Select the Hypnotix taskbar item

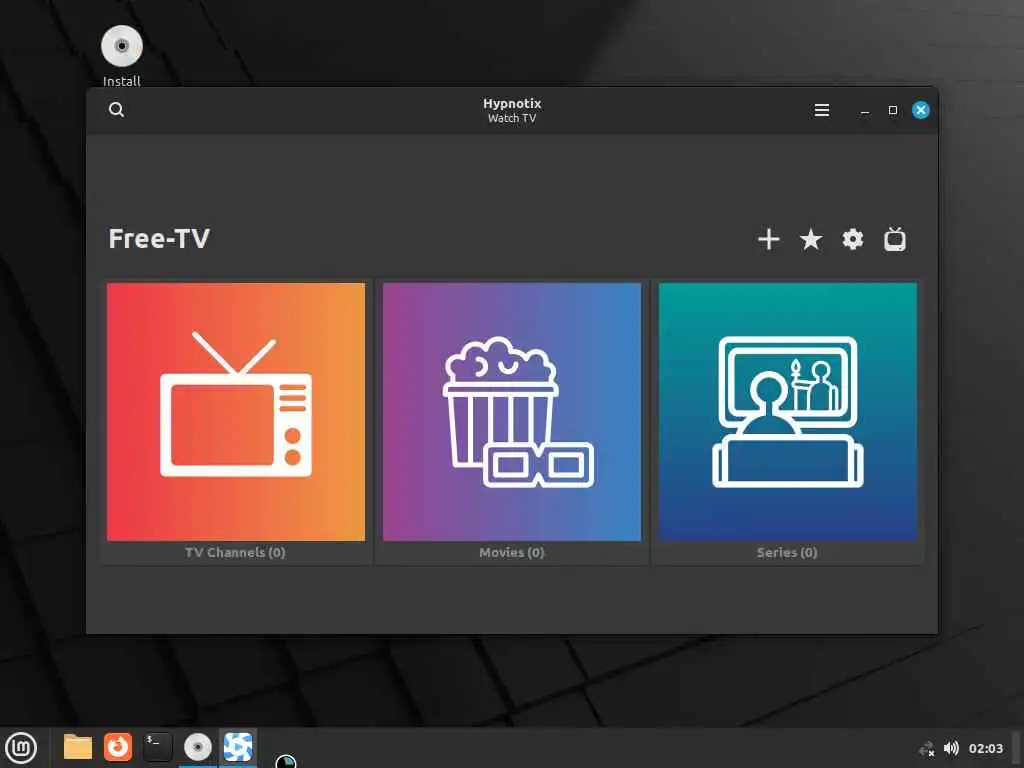[x=238, y=748]
